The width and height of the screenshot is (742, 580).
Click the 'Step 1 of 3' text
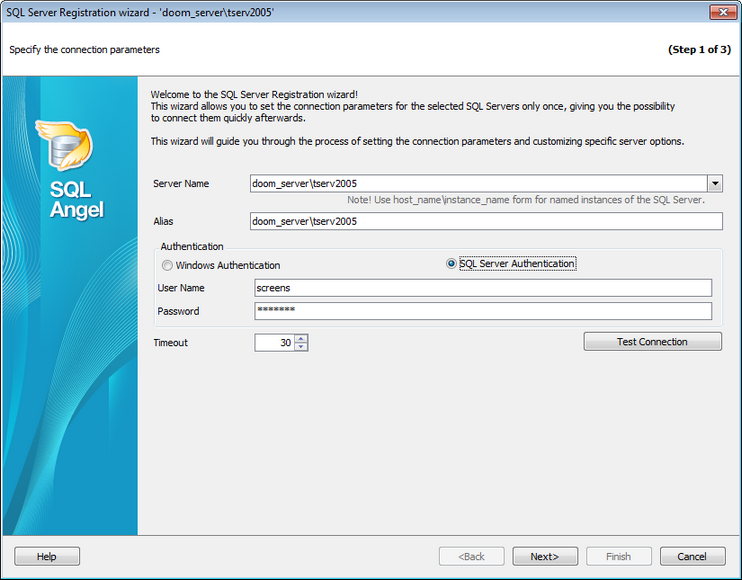(x=699, y=49)
